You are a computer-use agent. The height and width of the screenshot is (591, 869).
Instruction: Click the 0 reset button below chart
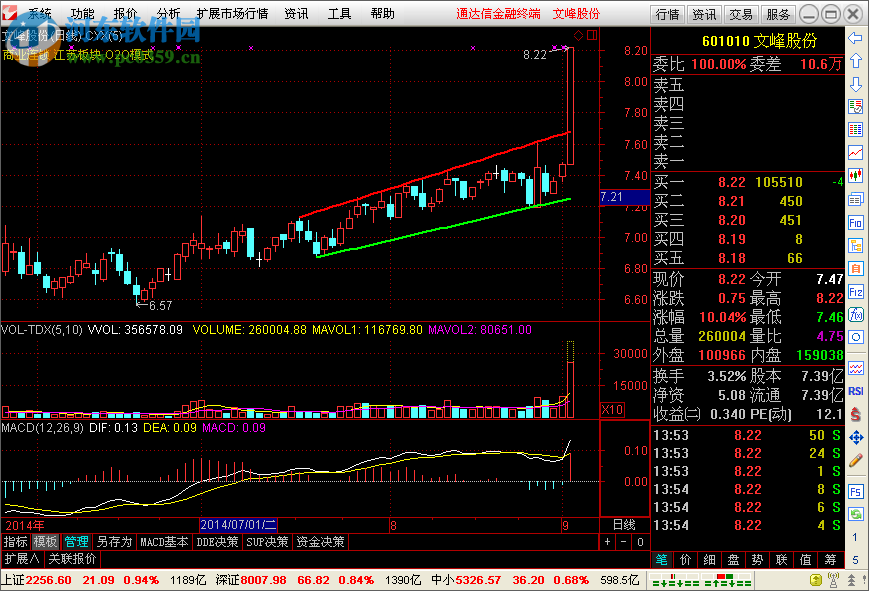[640, 542]
